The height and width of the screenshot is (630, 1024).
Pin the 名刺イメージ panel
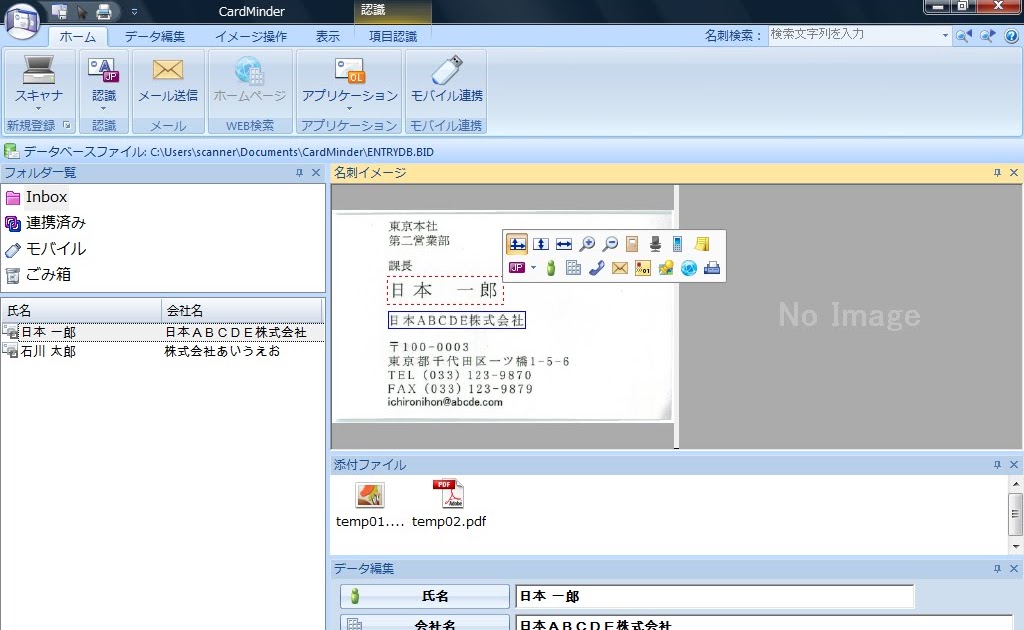click(997, 173)
